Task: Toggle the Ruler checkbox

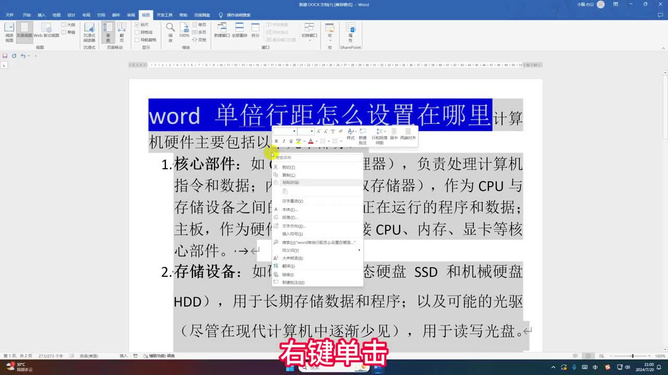Action: click(x=142, y=25)
